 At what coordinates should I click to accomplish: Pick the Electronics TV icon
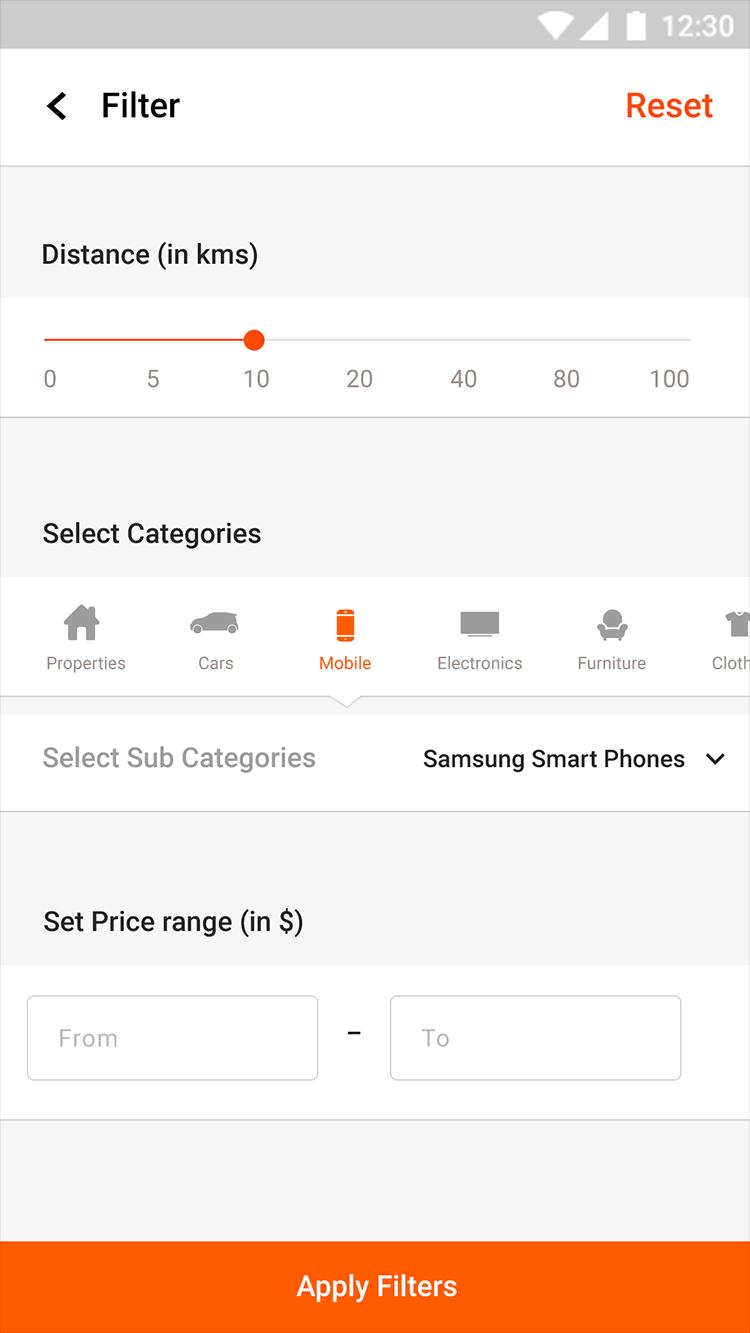[479, 624]
